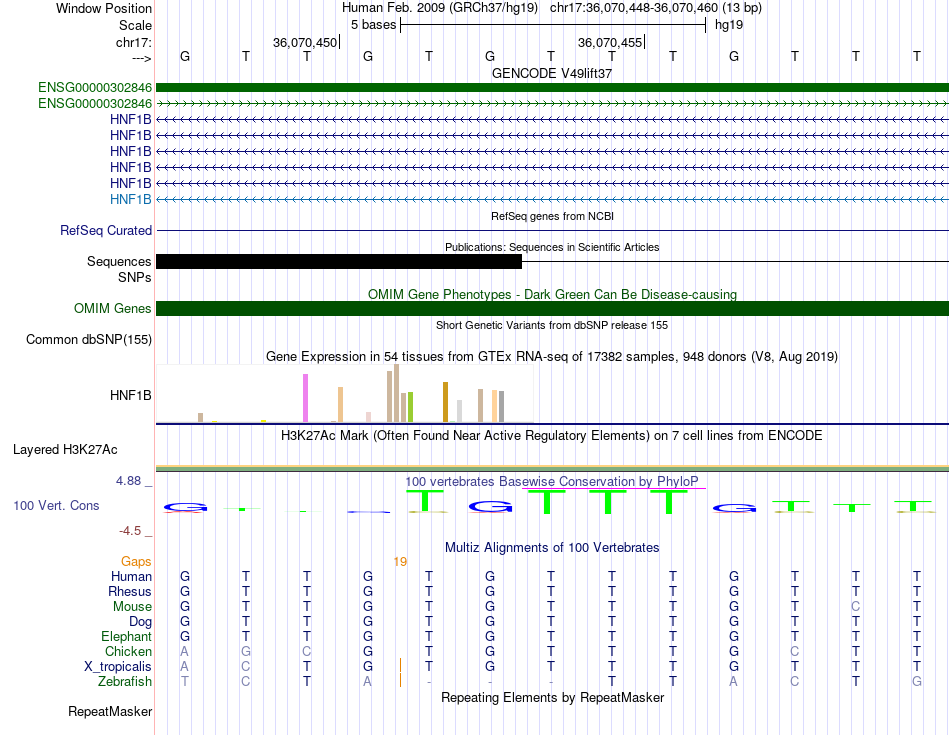Click the Gene Expression in 54 tissues GTEx title
This screenshot has height=735, width=950.
[x=552, y=356]
